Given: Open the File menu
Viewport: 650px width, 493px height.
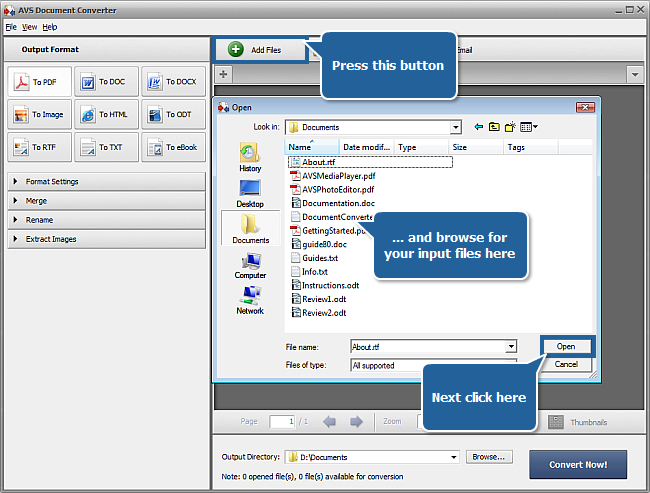Looking at the screenshot, I should click(11, 27).
